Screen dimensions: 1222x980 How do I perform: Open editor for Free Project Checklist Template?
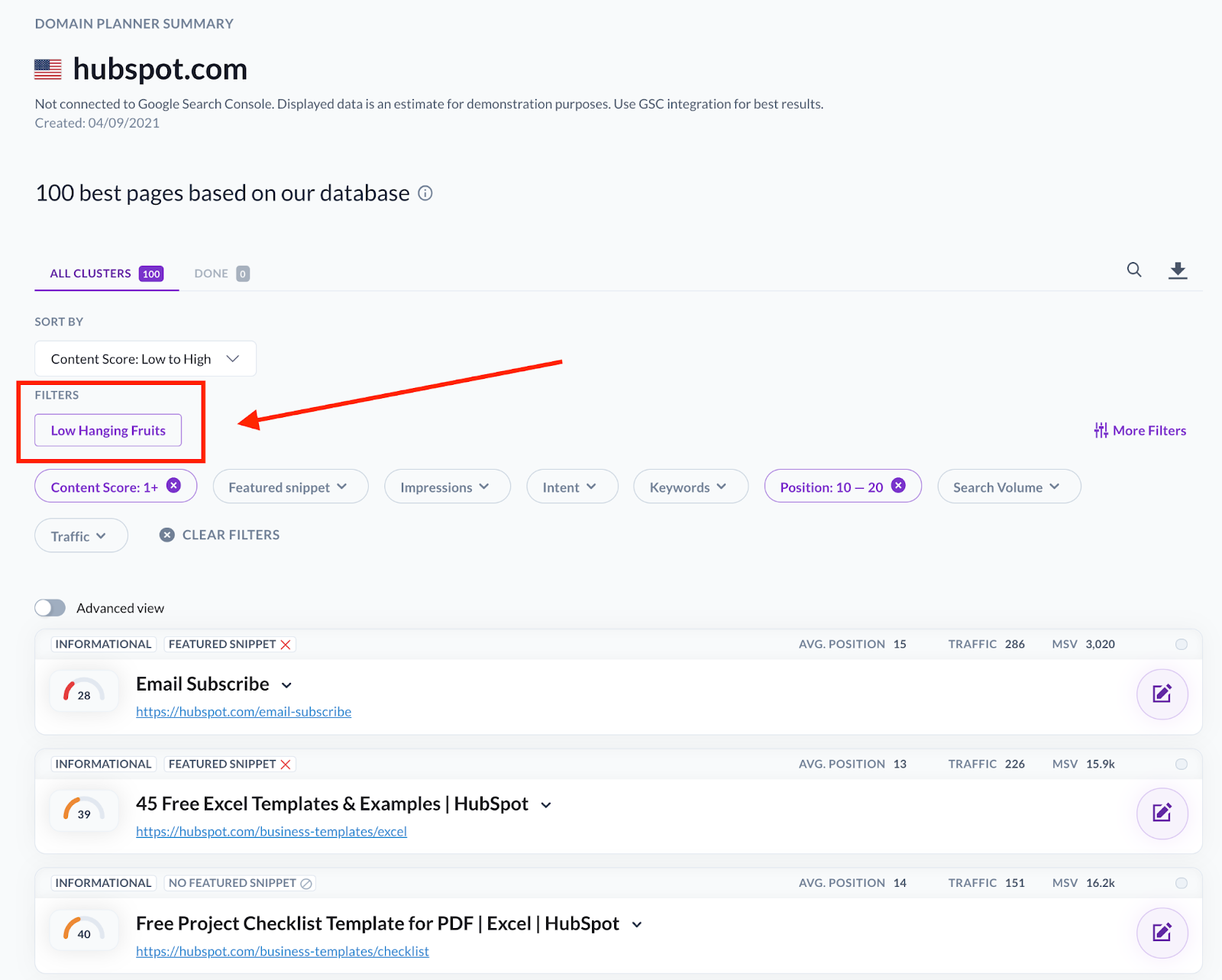click(x=1162, y=933)
